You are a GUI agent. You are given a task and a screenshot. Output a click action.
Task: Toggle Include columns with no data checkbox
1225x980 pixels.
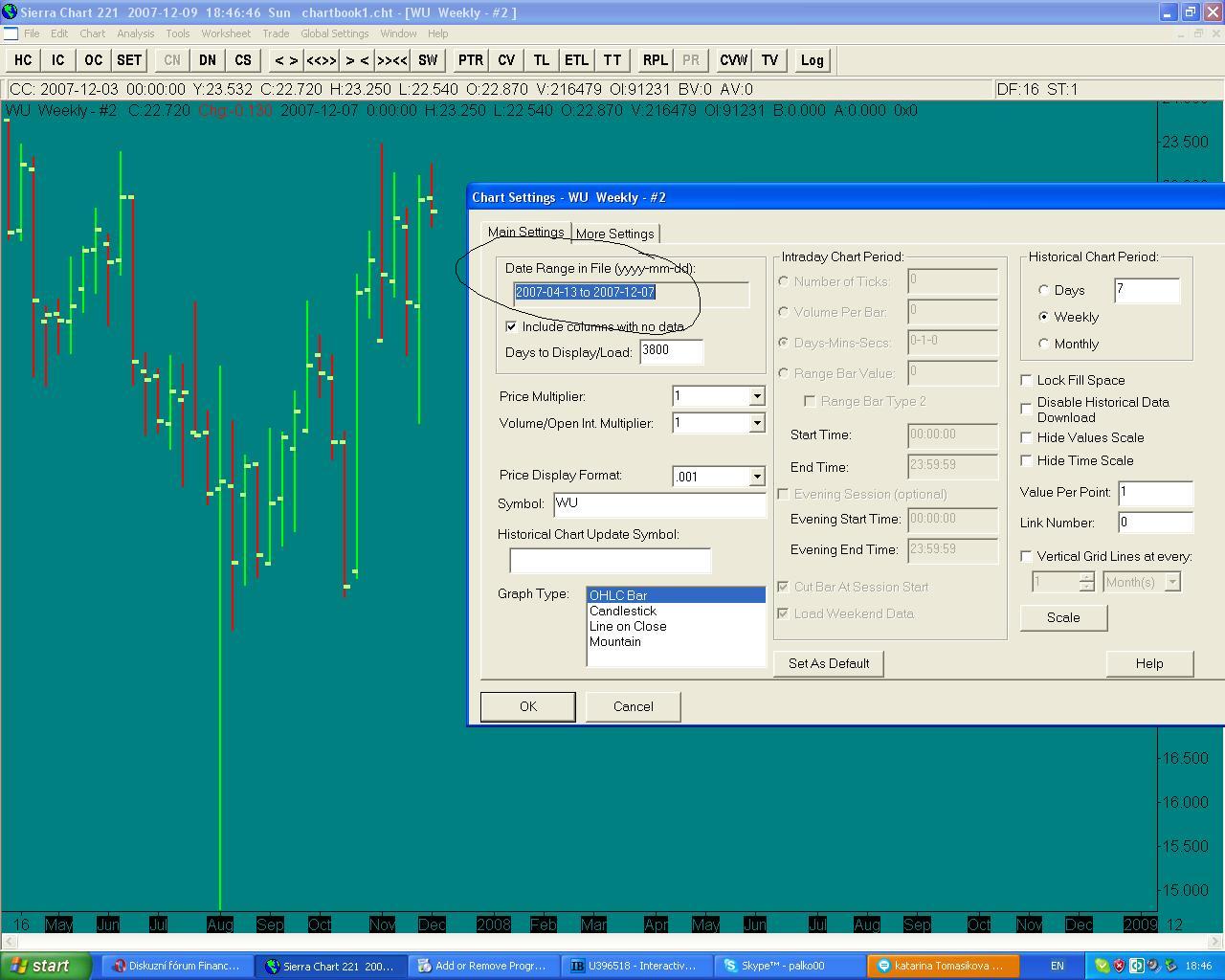tap(511, 326)
